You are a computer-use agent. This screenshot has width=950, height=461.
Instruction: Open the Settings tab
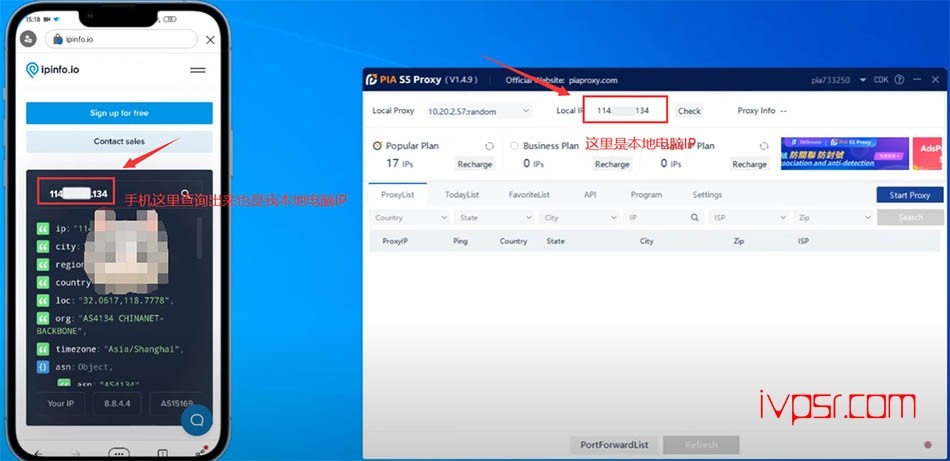(x=707, y=195)
